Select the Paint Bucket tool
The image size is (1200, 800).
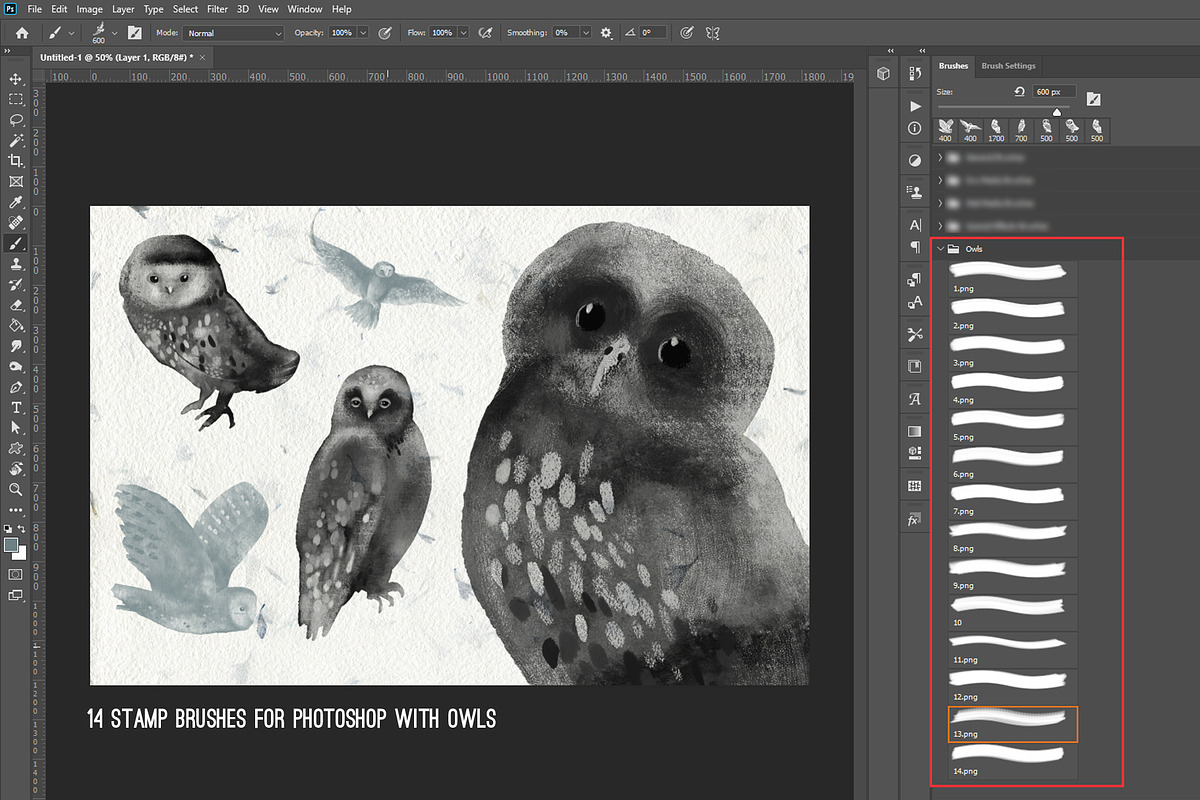pyautogui.click(x=16, y=325)
